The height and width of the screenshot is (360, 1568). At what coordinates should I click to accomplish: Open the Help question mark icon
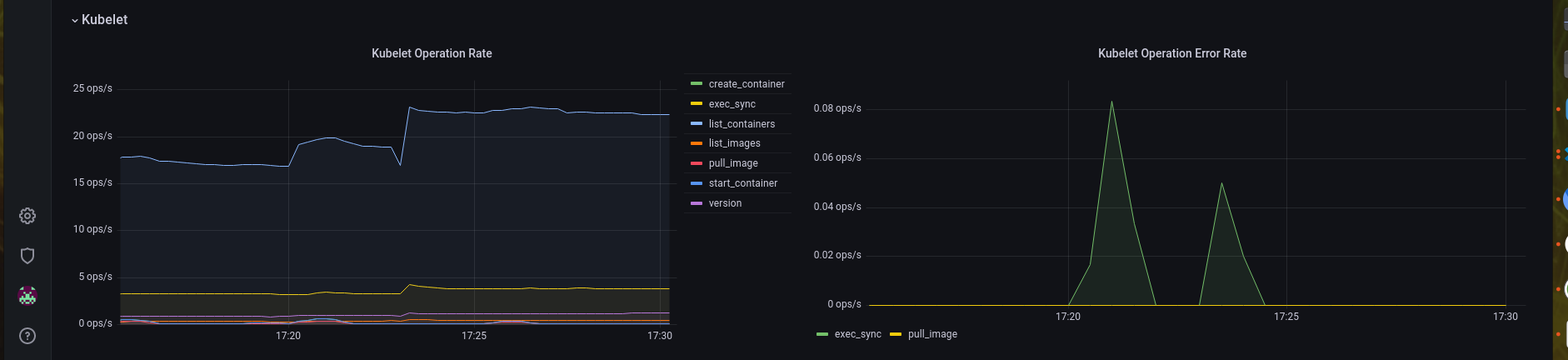(27, 336)
